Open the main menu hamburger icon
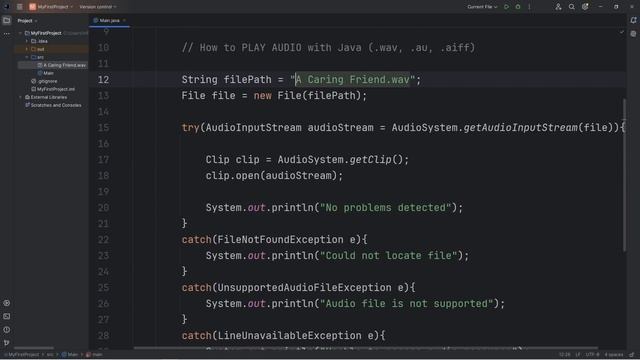 point(20,7)
